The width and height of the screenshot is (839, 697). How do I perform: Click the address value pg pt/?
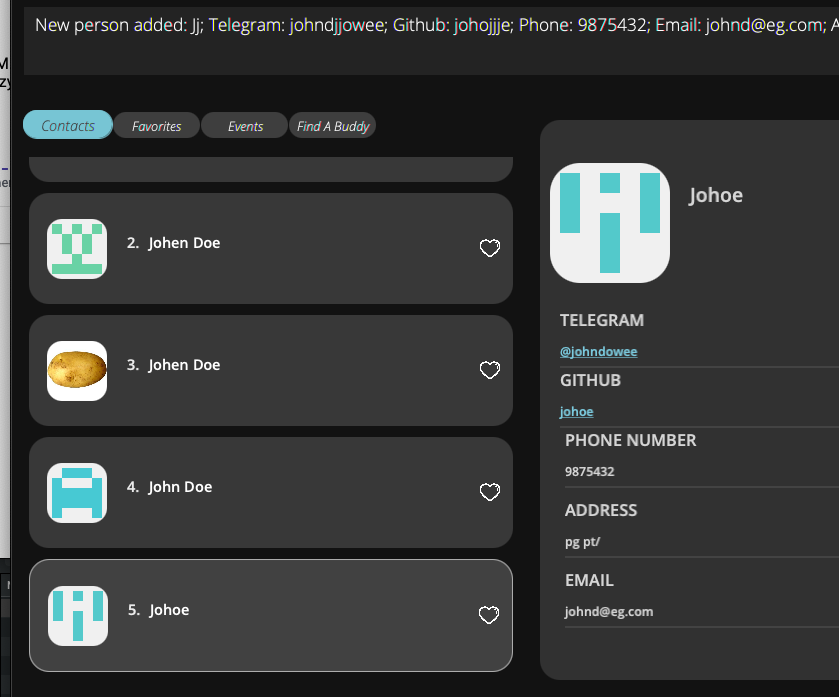coord(582,542)
